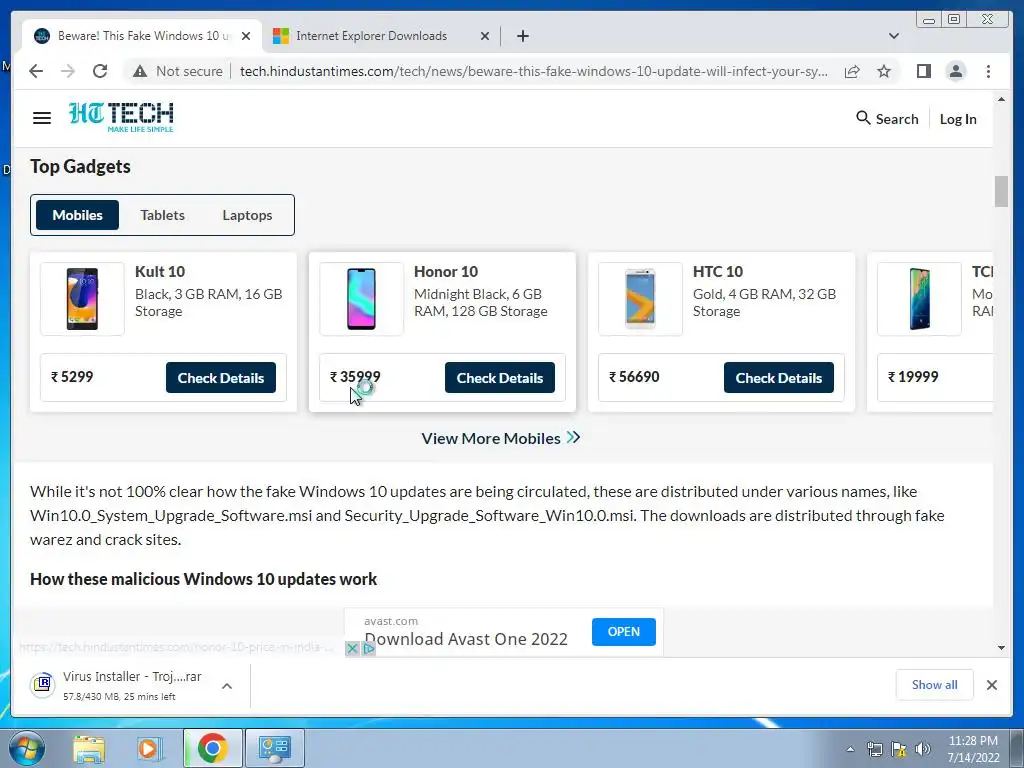Expand download item options chevron
This screenshot has height=768, width=1024.
(227, 686)
